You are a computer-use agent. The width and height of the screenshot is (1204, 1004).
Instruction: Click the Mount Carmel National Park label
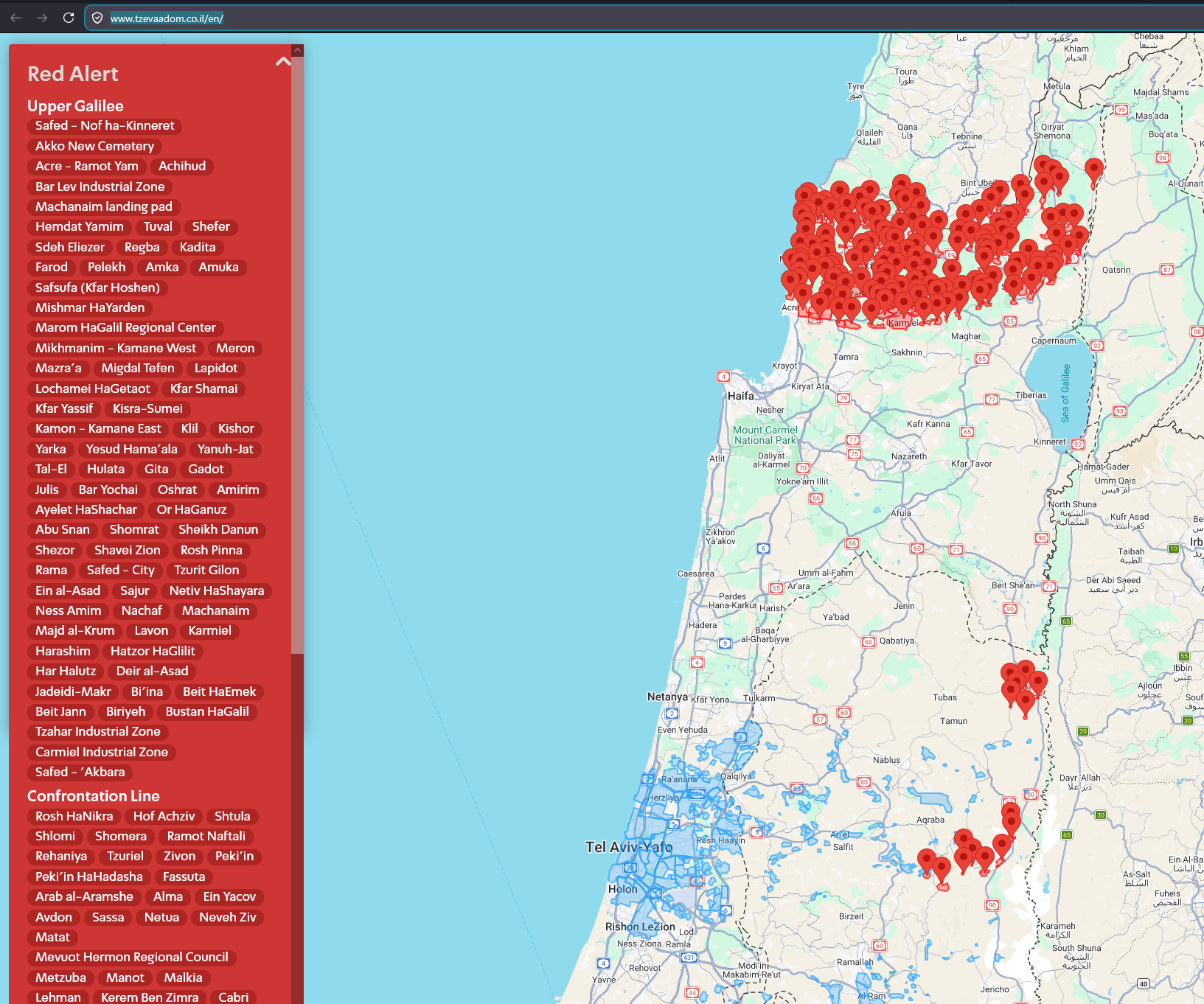coord(765,435)
